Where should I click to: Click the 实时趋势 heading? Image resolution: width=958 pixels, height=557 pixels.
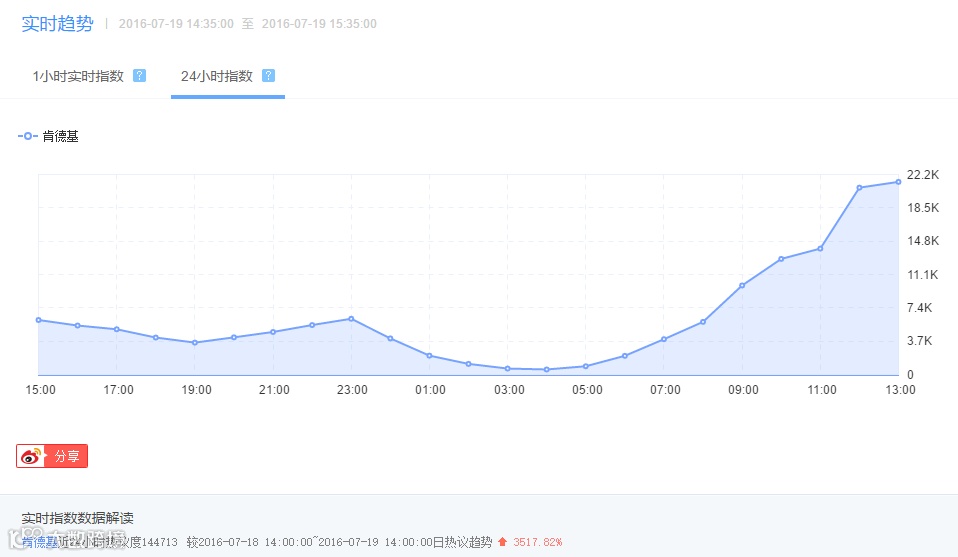click(x=57, y=24)
